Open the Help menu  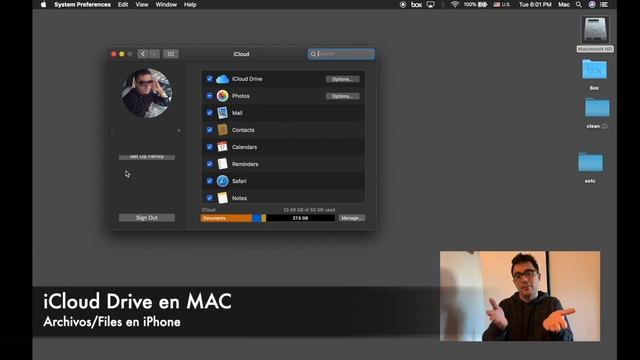click(190, 4)
